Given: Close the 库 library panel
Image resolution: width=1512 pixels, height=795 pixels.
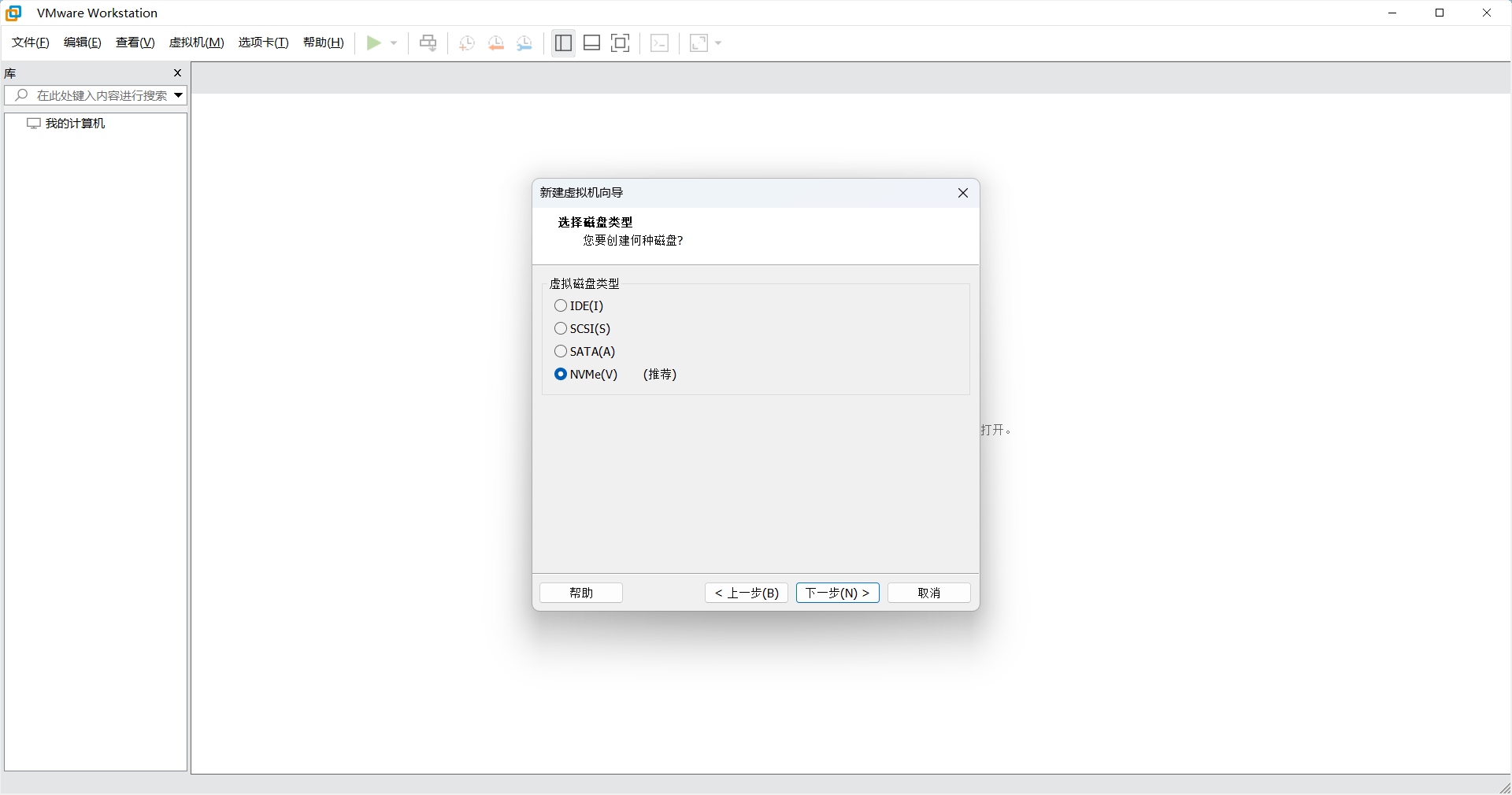Looking at the screenshot, I should click(177, 73).
